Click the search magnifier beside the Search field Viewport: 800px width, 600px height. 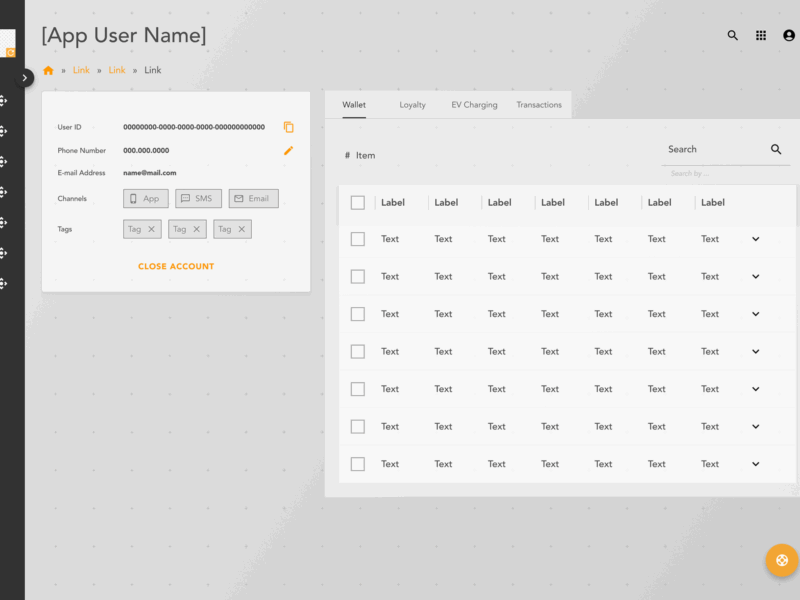click(776, 149)
